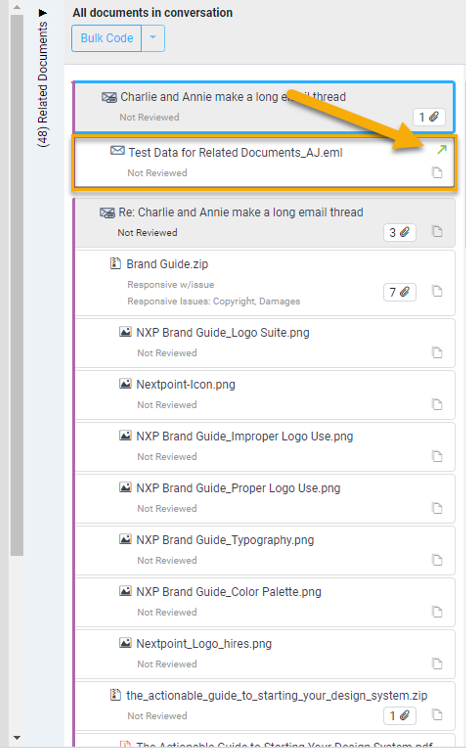Open Test Data for Related Documents_AJ.eml
Screen dimensions: 466x748
point(236,153)
